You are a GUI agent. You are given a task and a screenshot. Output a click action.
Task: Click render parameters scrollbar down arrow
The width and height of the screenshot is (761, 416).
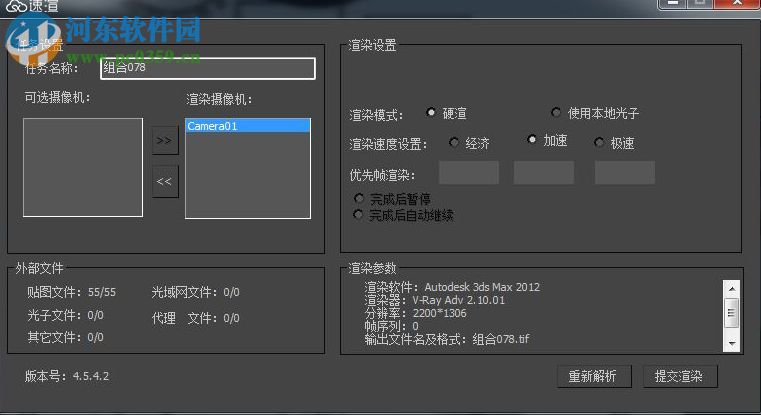click(731, 343)
